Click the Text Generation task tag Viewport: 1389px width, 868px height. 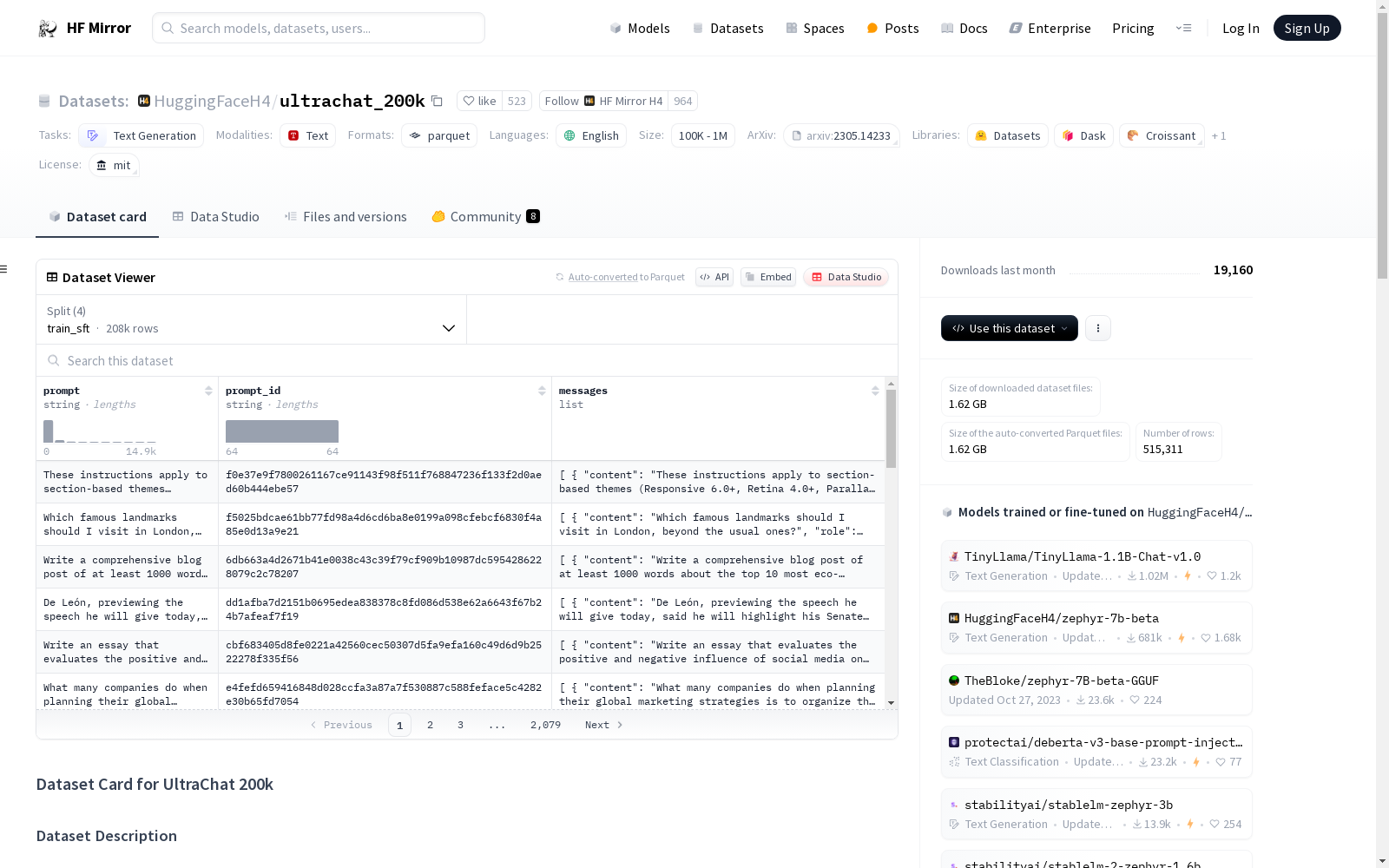142,135
